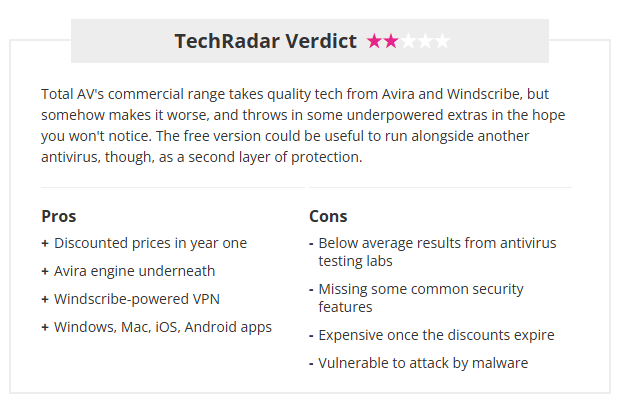Select the Avira engine underneath item

[134, 271]
